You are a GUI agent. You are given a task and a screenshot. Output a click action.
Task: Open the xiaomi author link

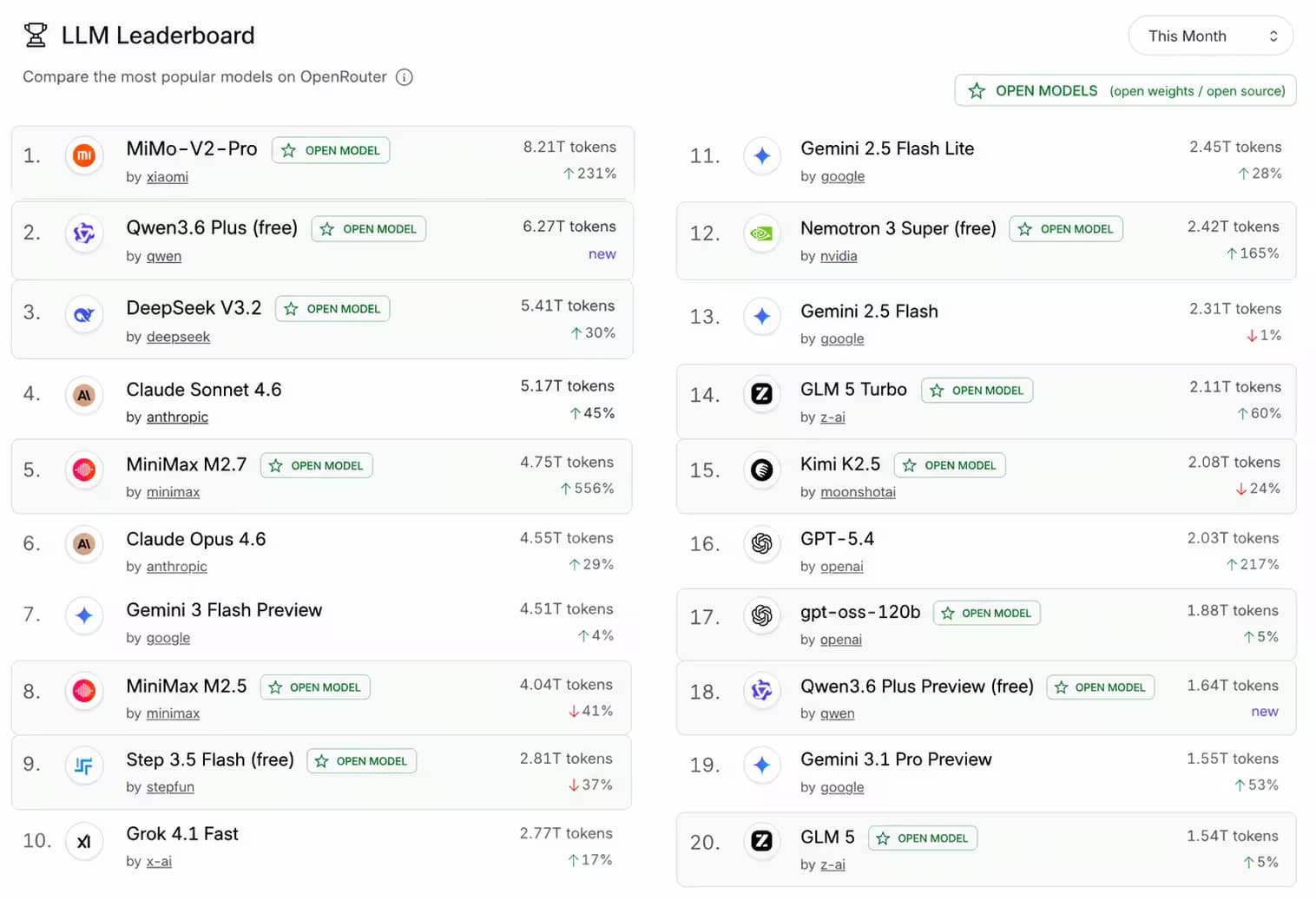(168, 177)
